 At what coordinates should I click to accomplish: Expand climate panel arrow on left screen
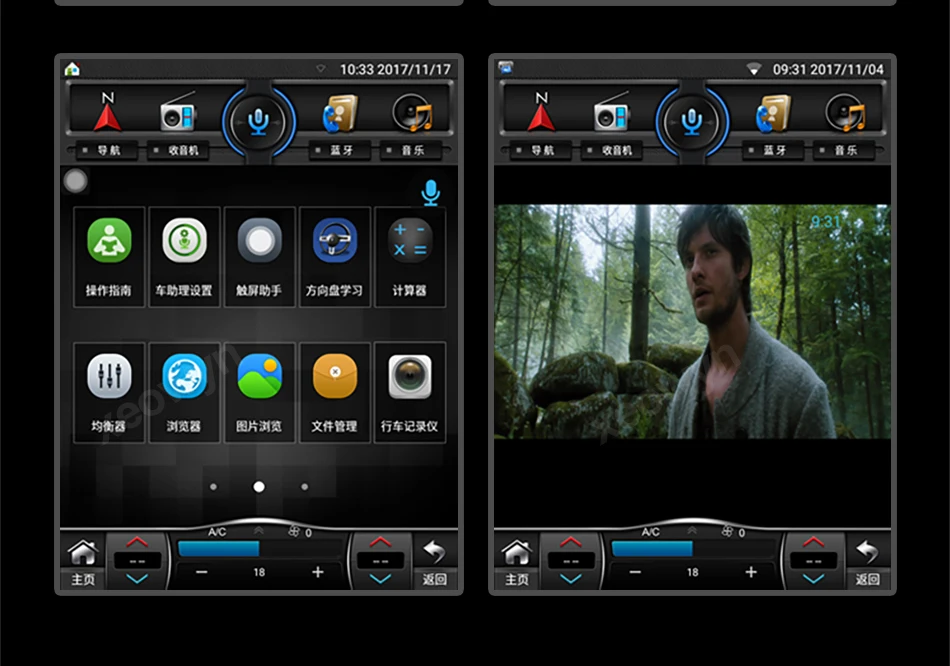259,530
